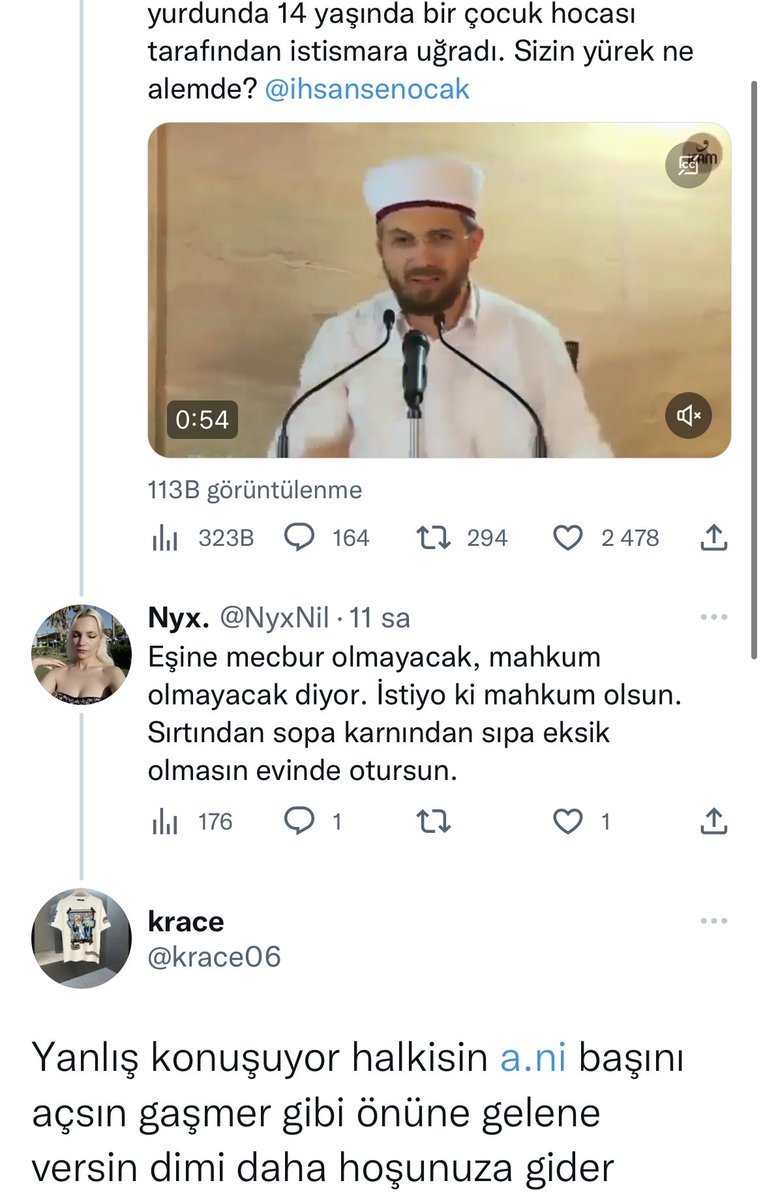Open the a.ni link in krace's tweet
763x1200 pixels.
pyautogui.click(x=533, y=1058)
